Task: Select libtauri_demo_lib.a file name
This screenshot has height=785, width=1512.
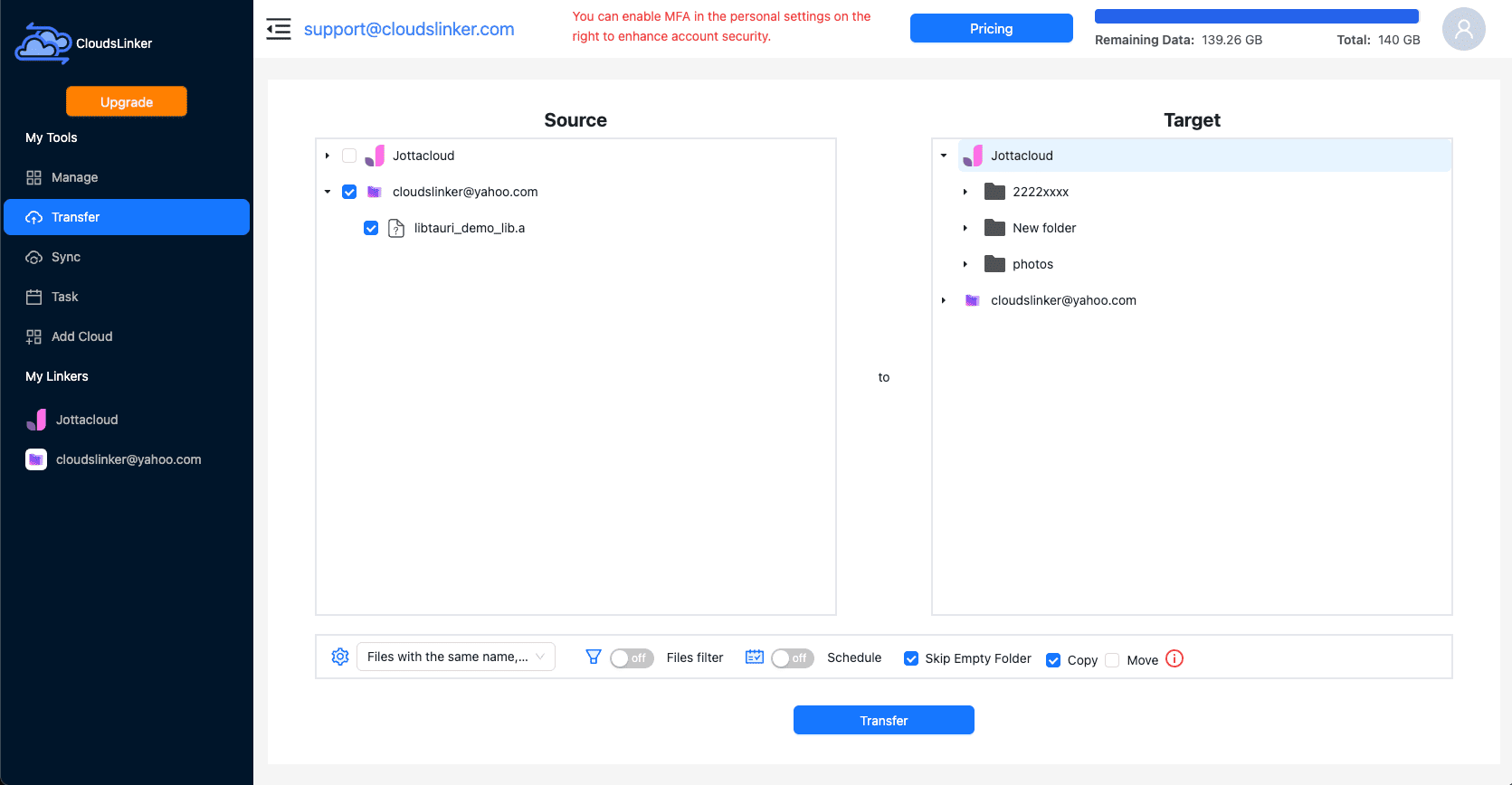Action: 470,228
